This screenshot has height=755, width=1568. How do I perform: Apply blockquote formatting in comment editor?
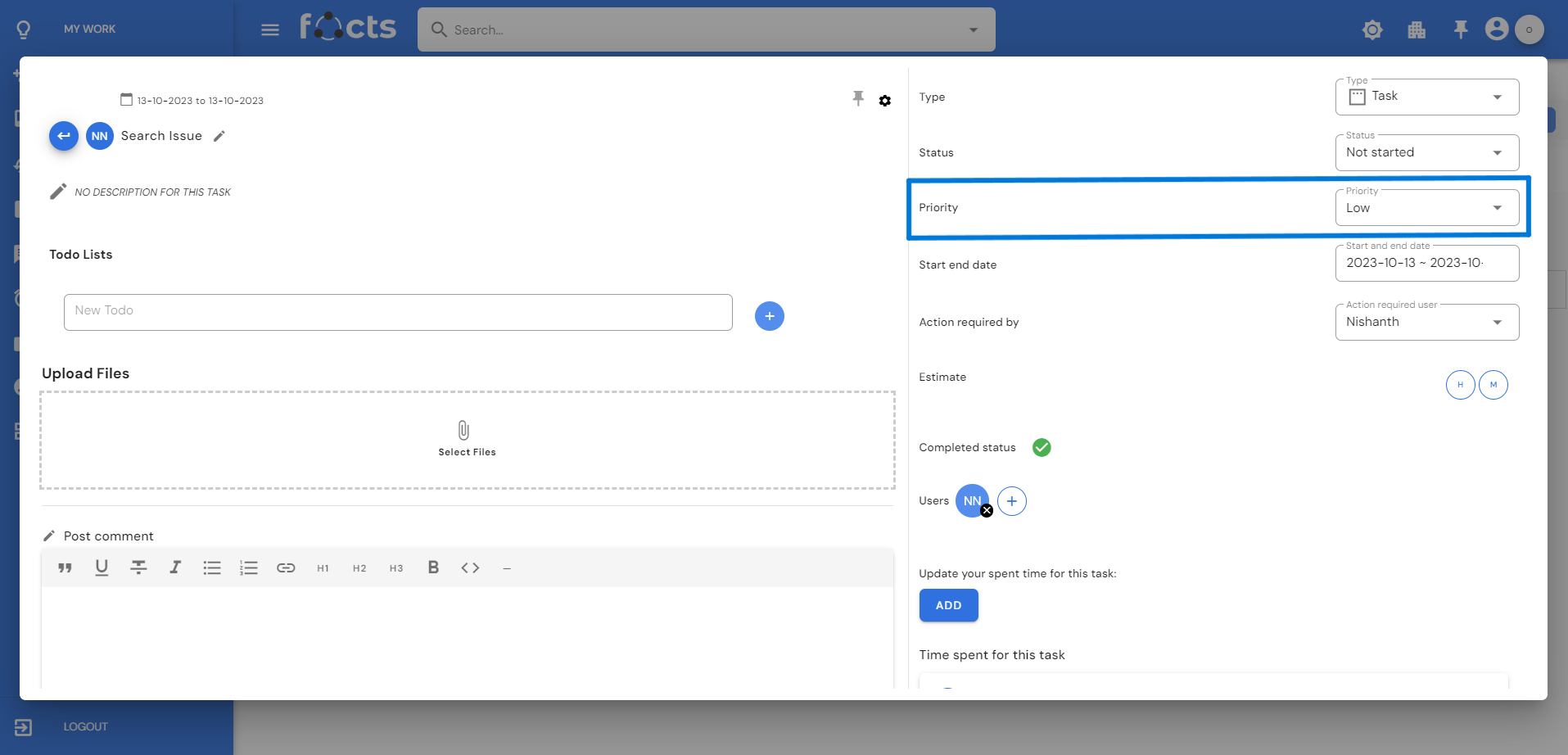[66, 567]
